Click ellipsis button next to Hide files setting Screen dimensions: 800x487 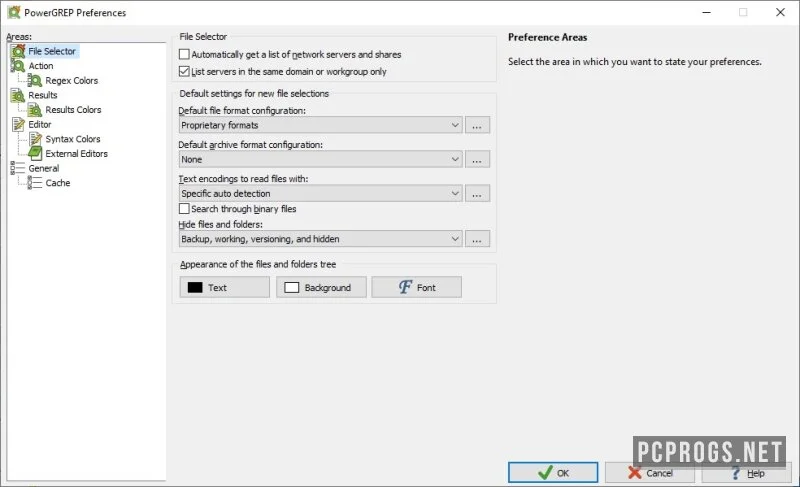coord(477,239)
